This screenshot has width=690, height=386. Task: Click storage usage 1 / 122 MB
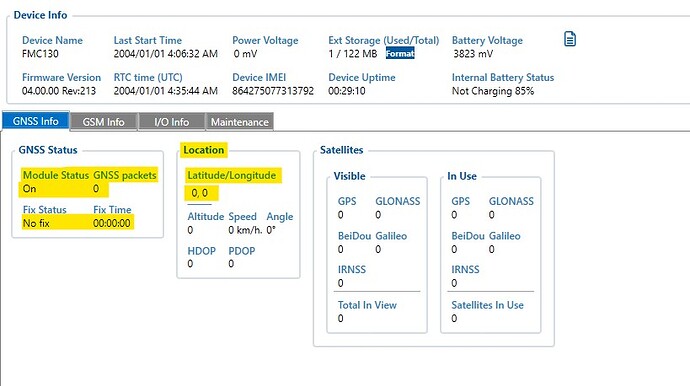[353, 54]
